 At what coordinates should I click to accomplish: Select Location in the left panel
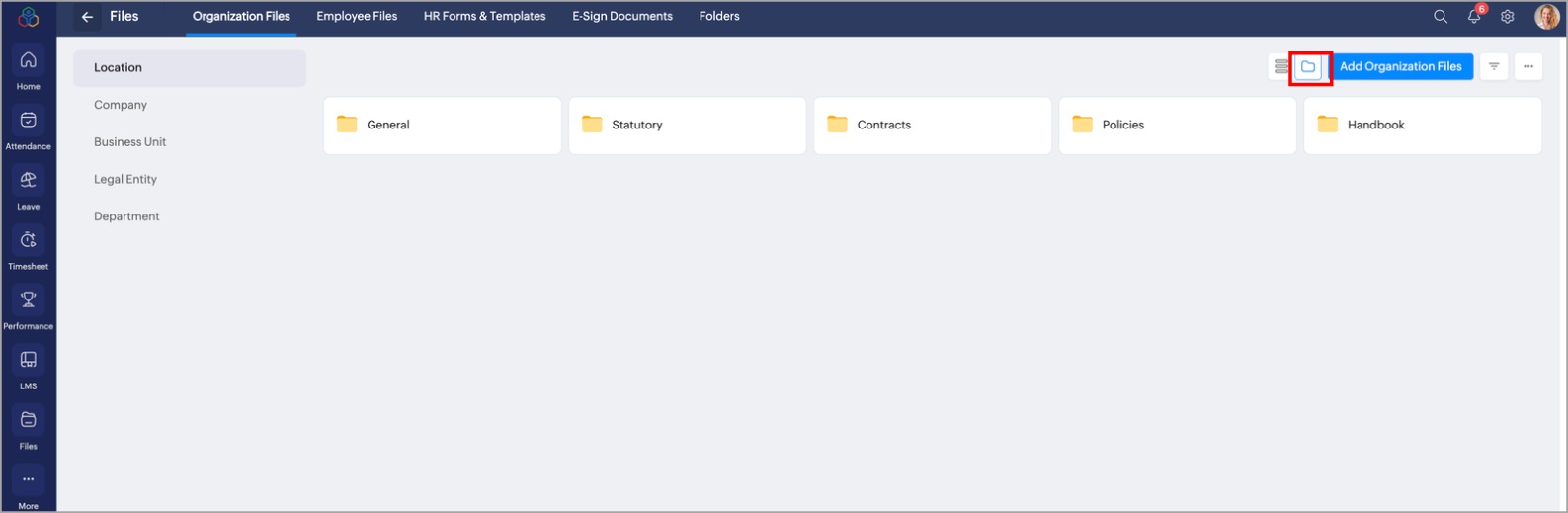point(190,68)
